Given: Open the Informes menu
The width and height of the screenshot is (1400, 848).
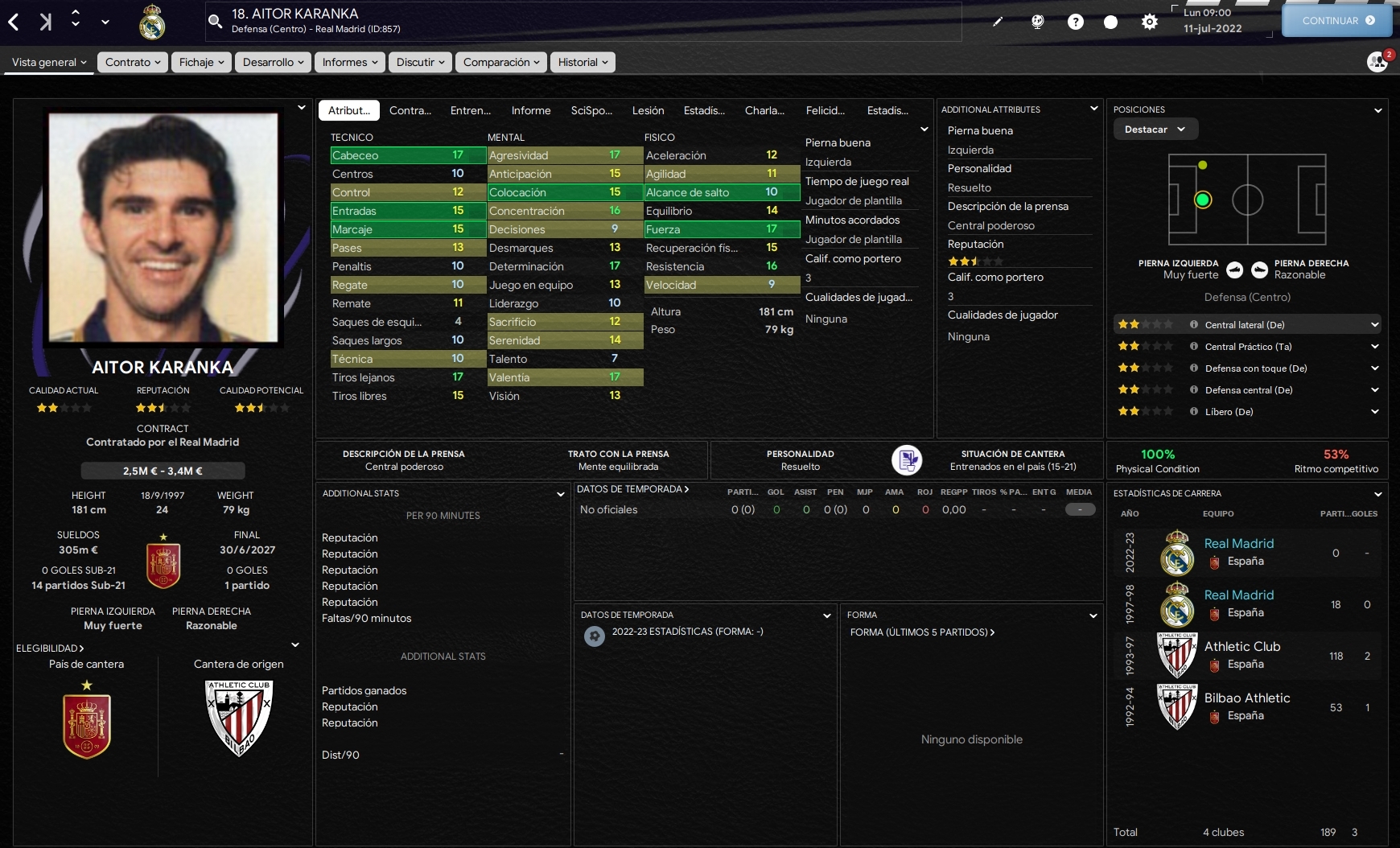Looking at the screenshot, I should (350, 62).
